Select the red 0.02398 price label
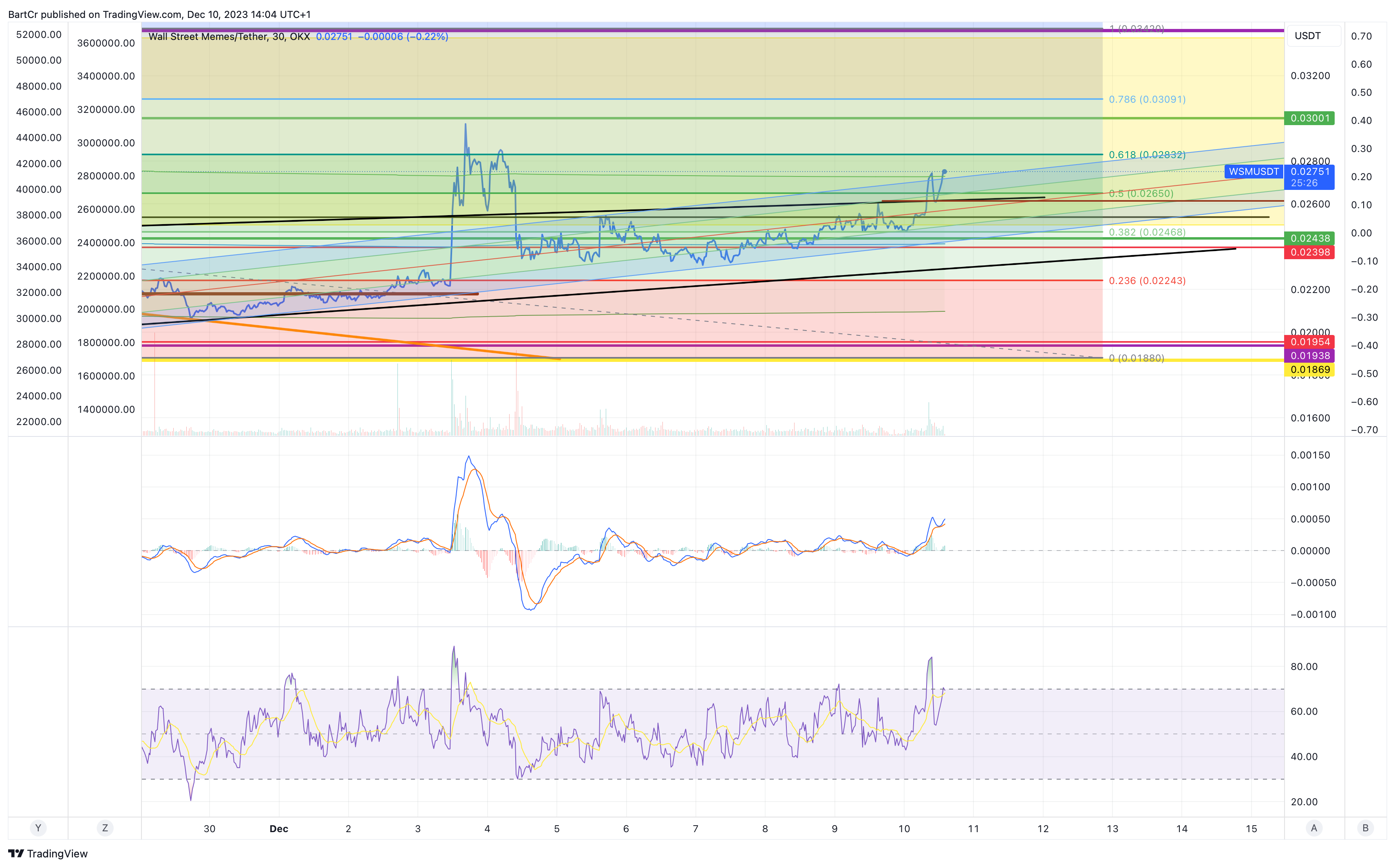This screenshot has width=1395, height=868. click(1310, 252)
